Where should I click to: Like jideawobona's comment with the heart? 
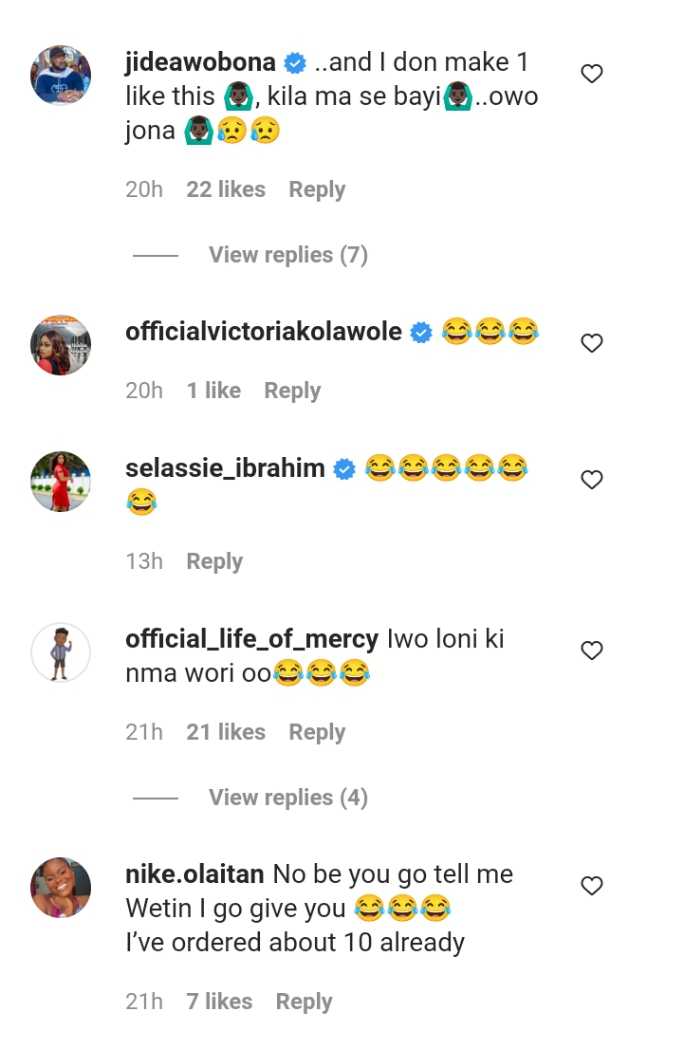click(592, 73)
